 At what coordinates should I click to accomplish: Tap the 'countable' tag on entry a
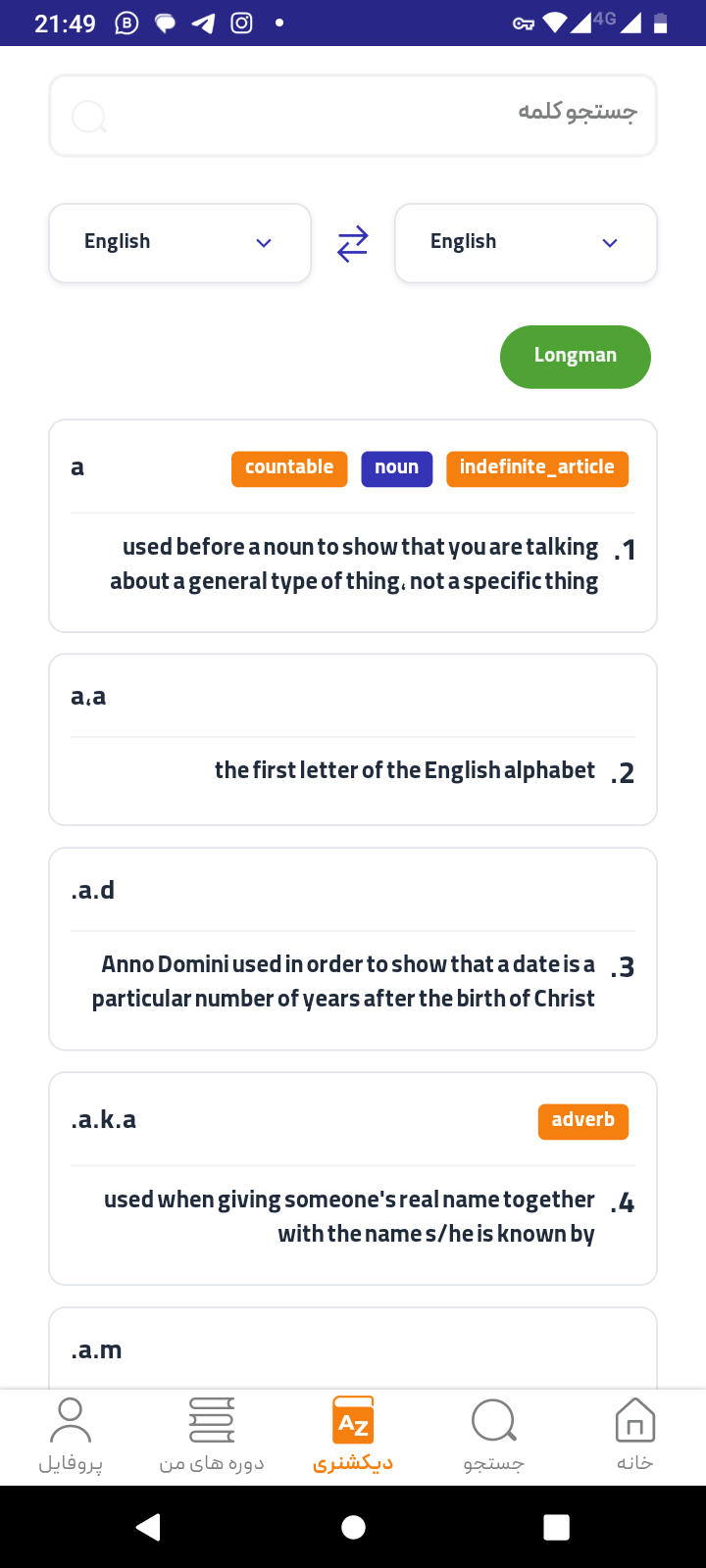coord(289,468)
